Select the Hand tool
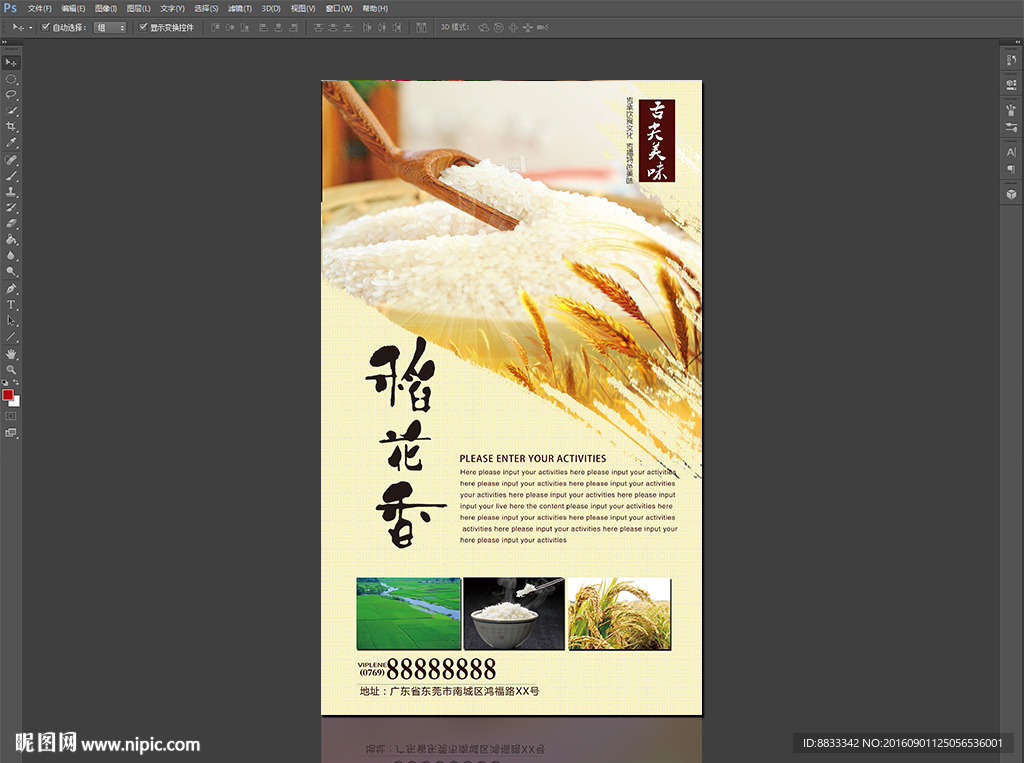The width and height of the screenshot is (1024, 763). click(x=12, y=353)
